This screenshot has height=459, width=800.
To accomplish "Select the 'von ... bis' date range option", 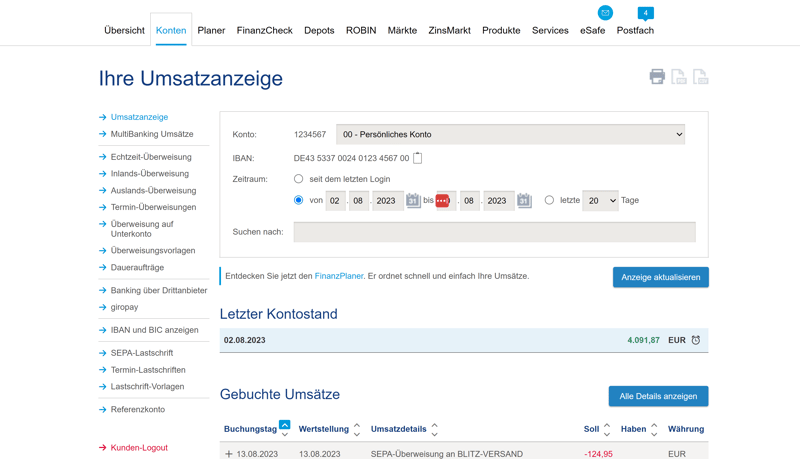I will coord(298,200).
